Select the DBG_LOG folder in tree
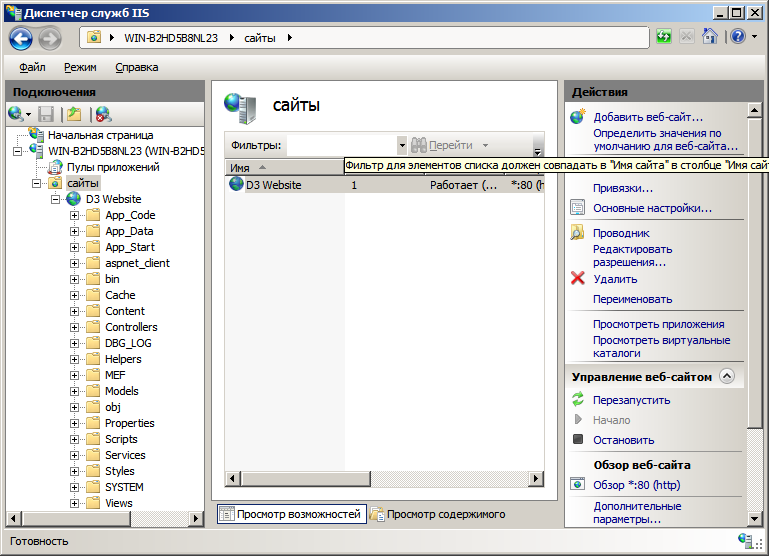Screen dimensions: 769x556 click(x=128, y=343)
